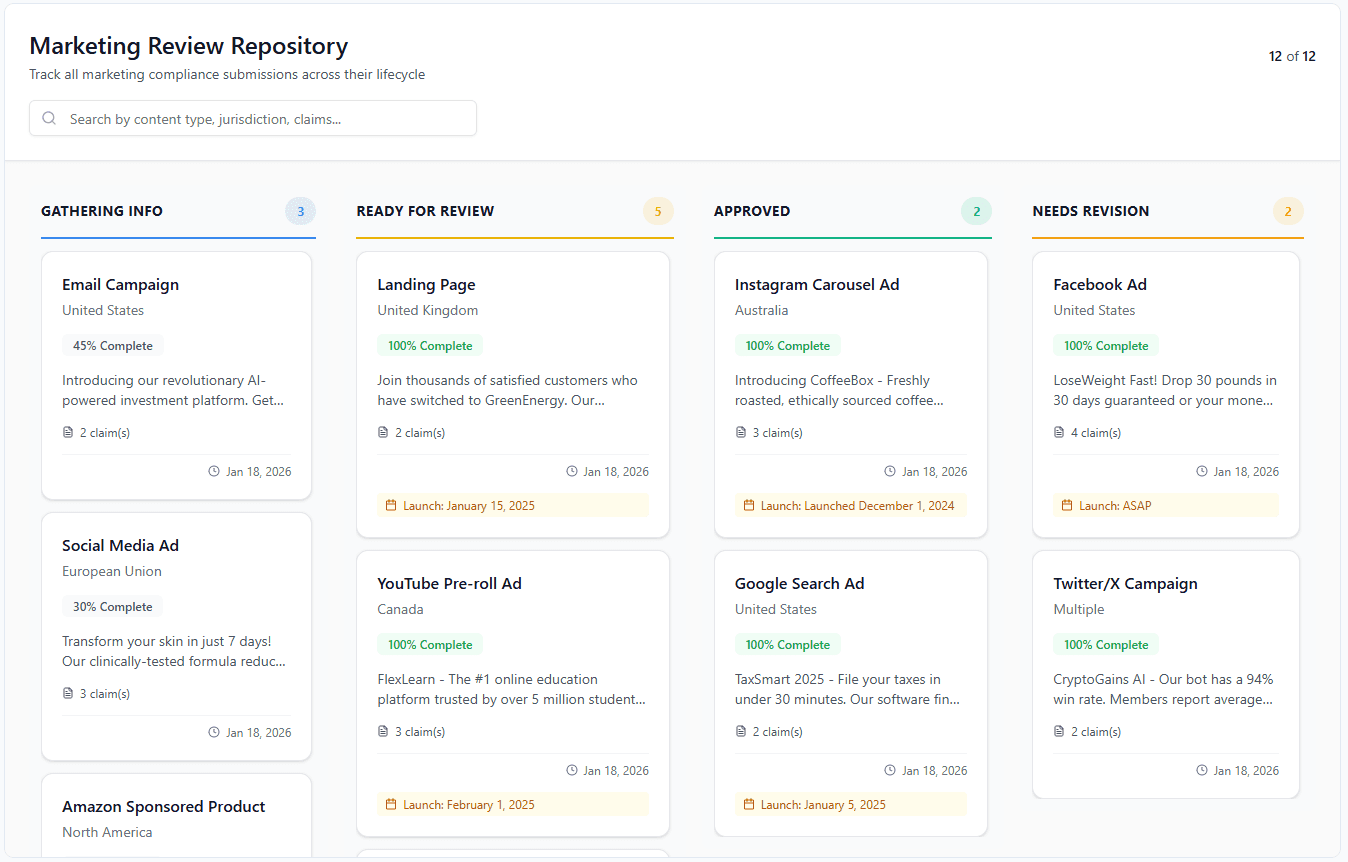Click 100% Complete badge on Facebook Ad
The height and width of the screenshot is (862, 1348).
(x=1106, y=346)
